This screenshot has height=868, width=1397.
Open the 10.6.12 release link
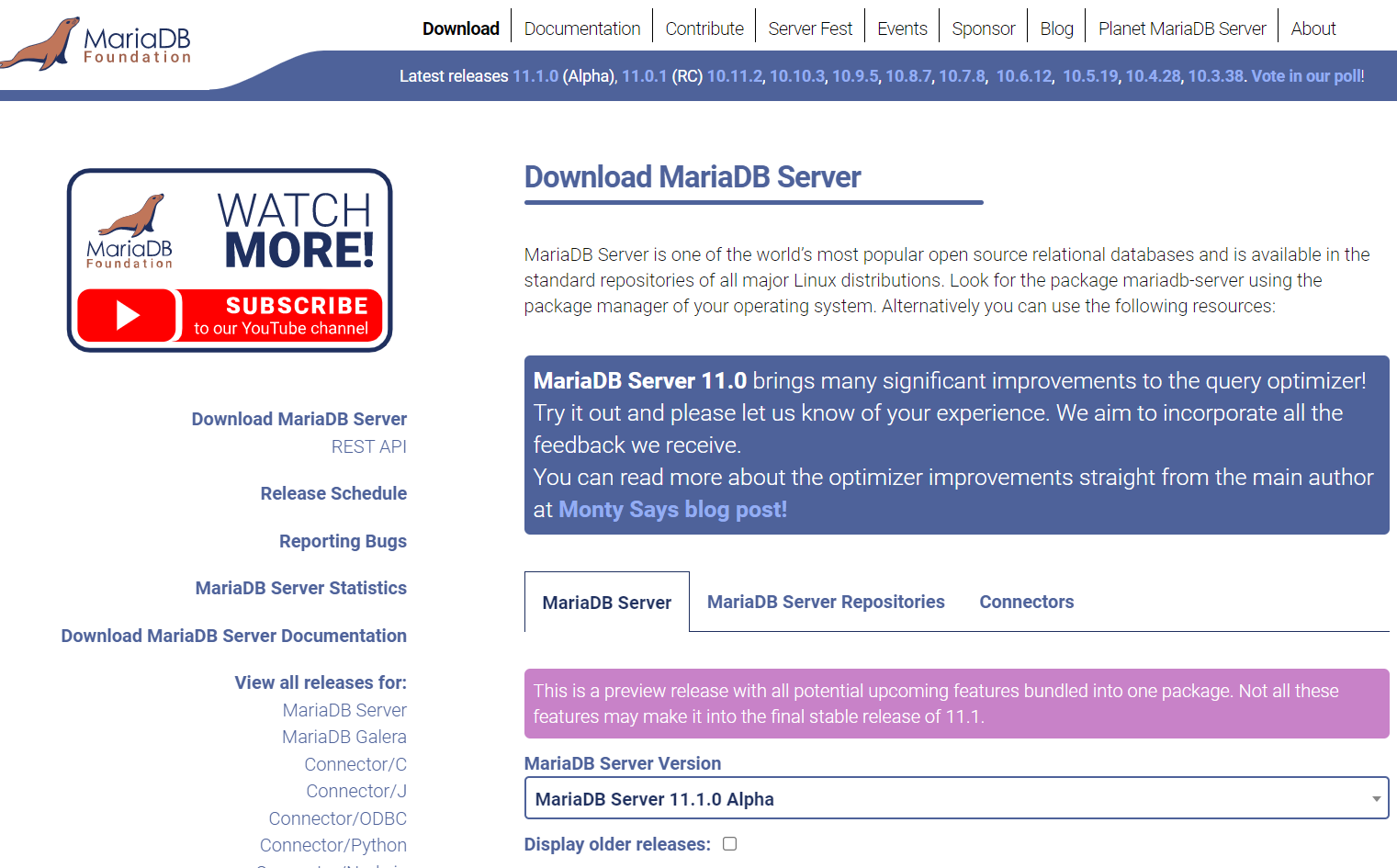[x=1024, y=76]
